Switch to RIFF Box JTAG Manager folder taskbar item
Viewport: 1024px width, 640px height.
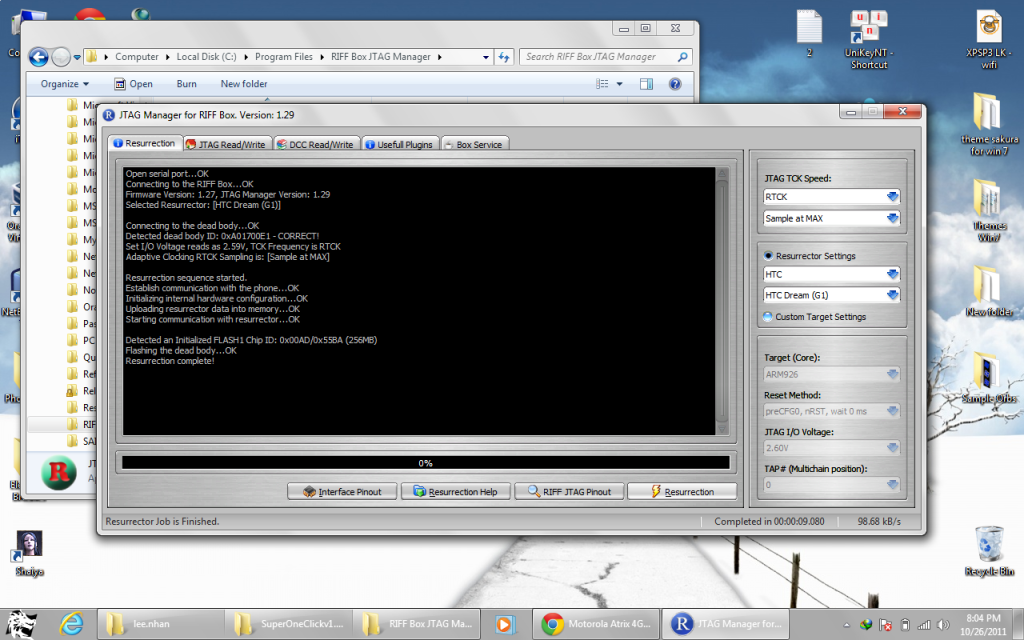(x=417, y=624)
